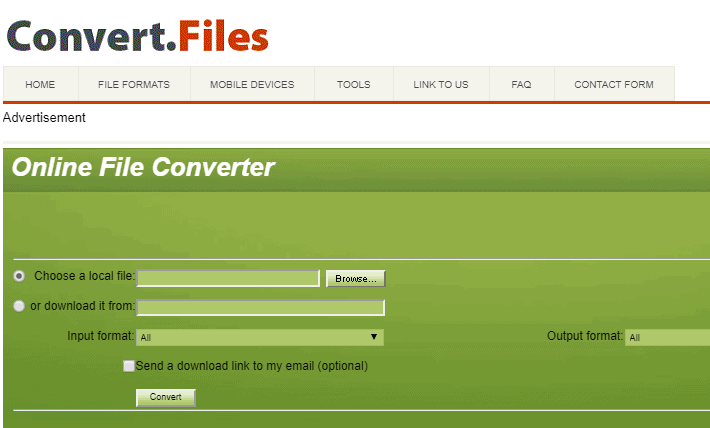
Task: Click the Online File Converter heading
Action: [143, 167]
